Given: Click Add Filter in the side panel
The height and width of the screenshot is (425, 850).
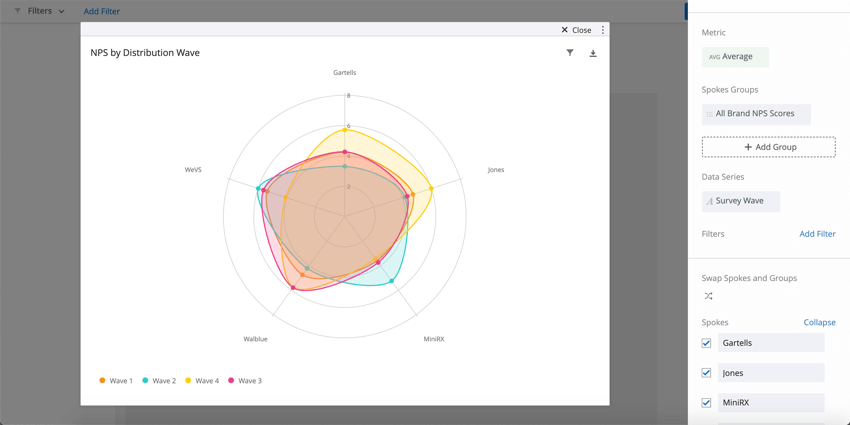Looking at the screenshot, I should point(817,234).
